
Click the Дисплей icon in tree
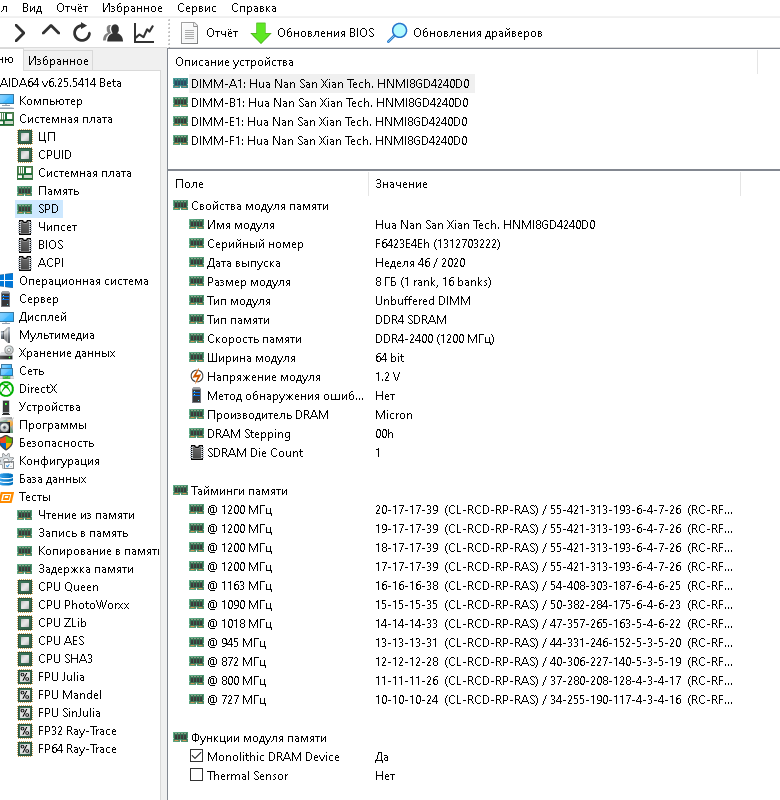[x=7, y=317]
